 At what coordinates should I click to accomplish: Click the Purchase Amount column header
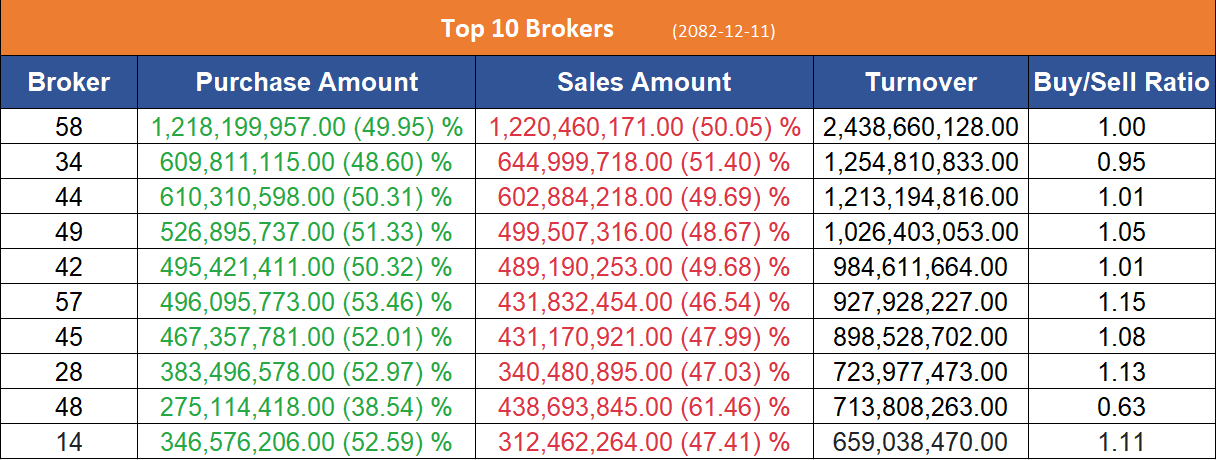click(x=307, y=82)
